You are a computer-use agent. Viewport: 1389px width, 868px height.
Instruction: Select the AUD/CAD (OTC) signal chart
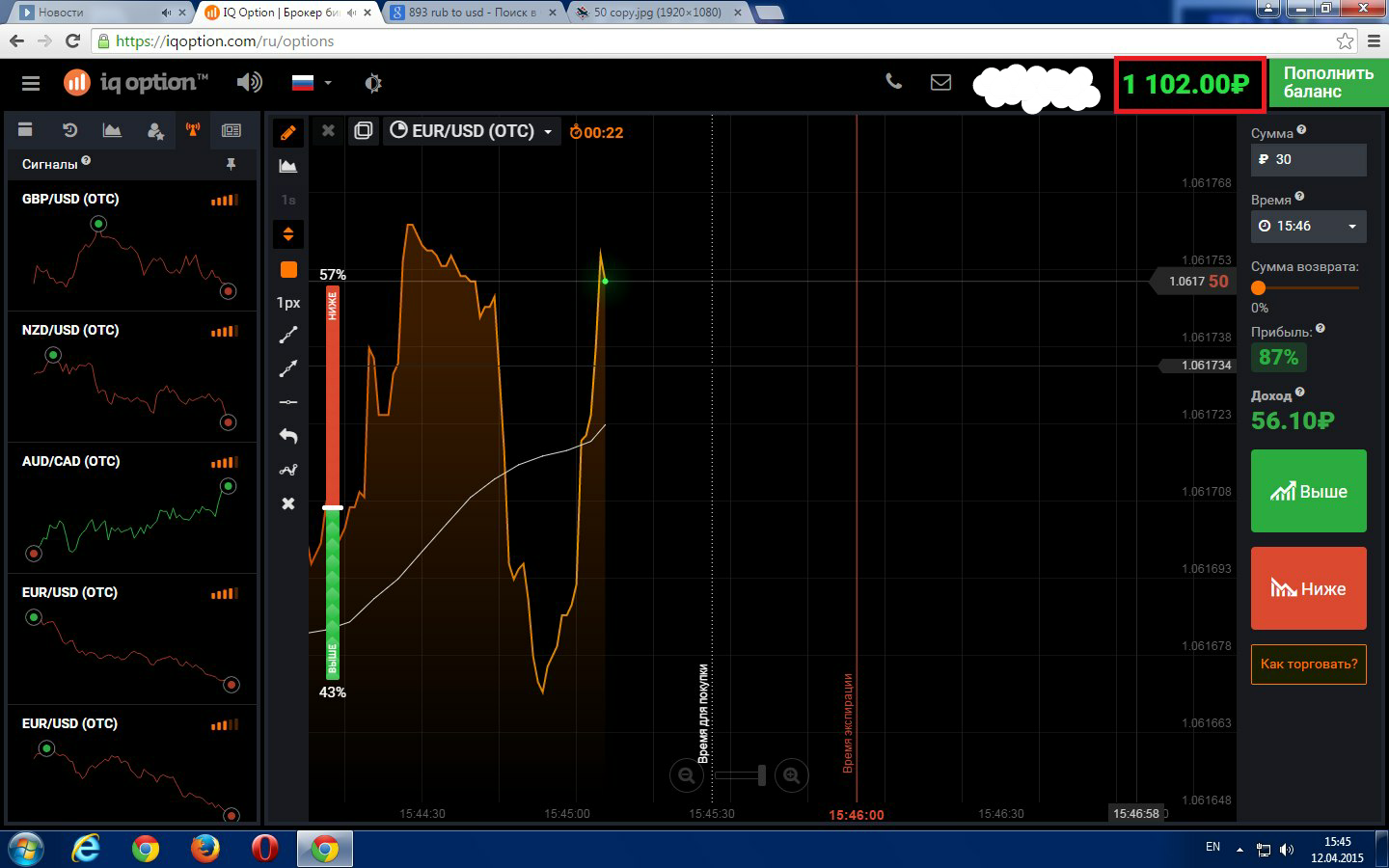[132, 508]
